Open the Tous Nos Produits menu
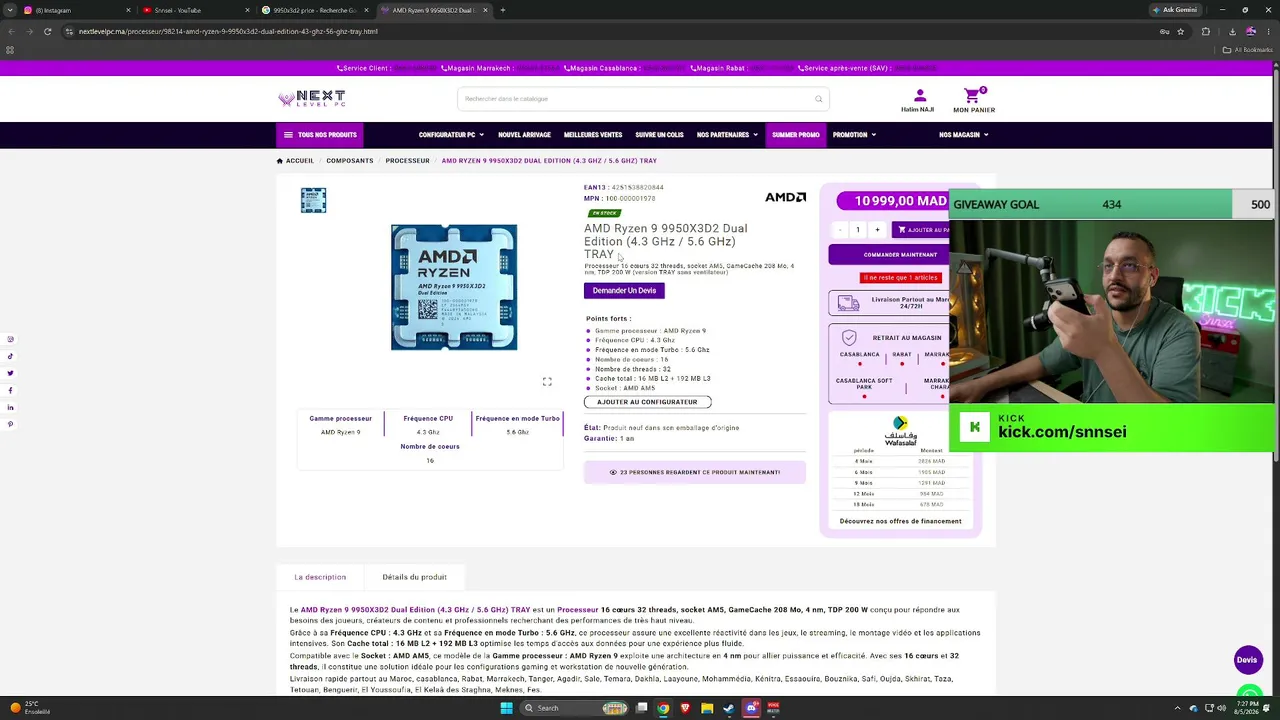1280x720 pixels. point(319,135)
